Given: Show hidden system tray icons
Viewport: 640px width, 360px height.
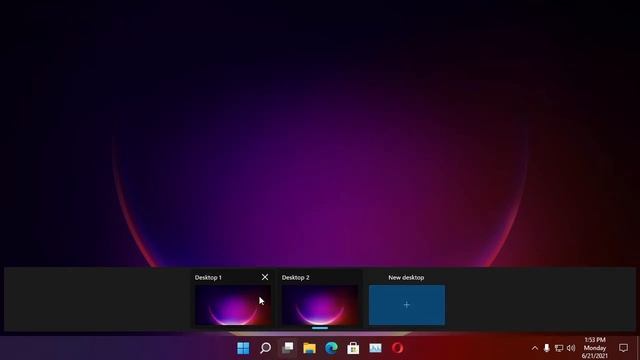Looking at the screenshot, I should coord(535,348).
